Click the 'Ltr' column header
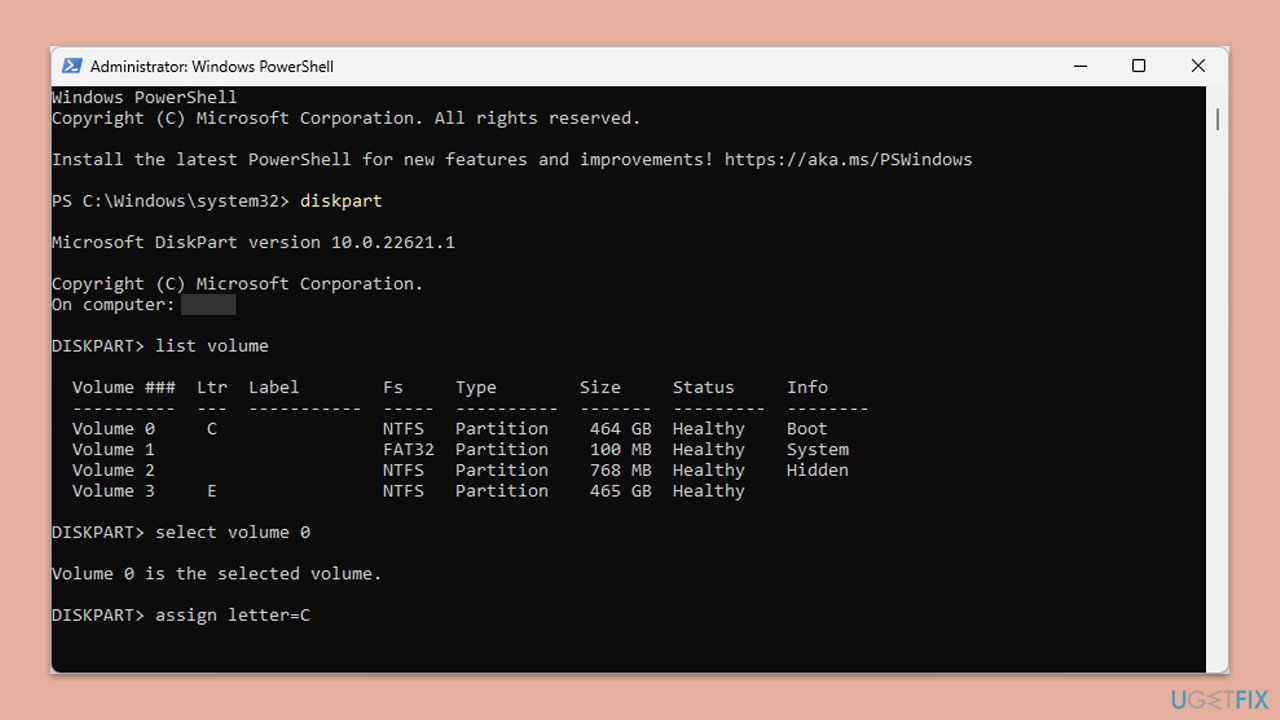 [212, 387]
